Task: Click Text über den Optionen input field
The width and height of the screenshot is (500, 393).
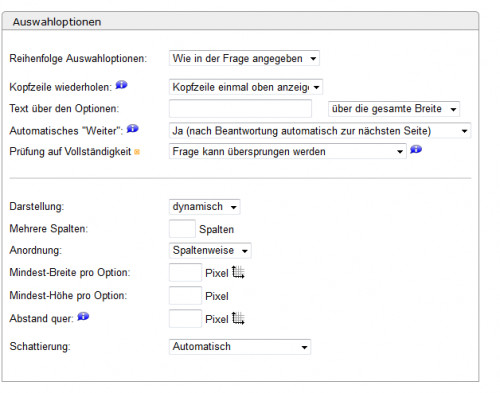Action: point(240,108)
